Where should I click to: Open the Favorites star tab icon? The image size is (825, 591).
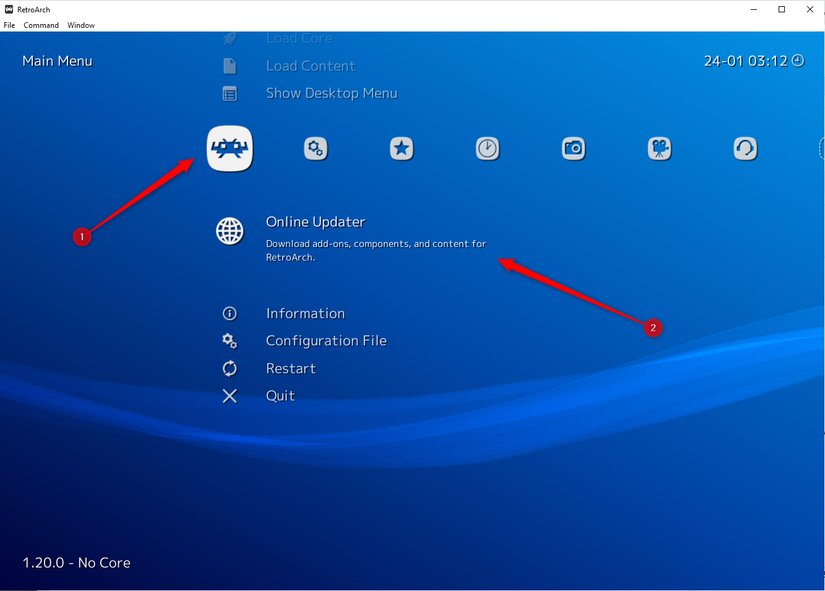click(401, 149)
